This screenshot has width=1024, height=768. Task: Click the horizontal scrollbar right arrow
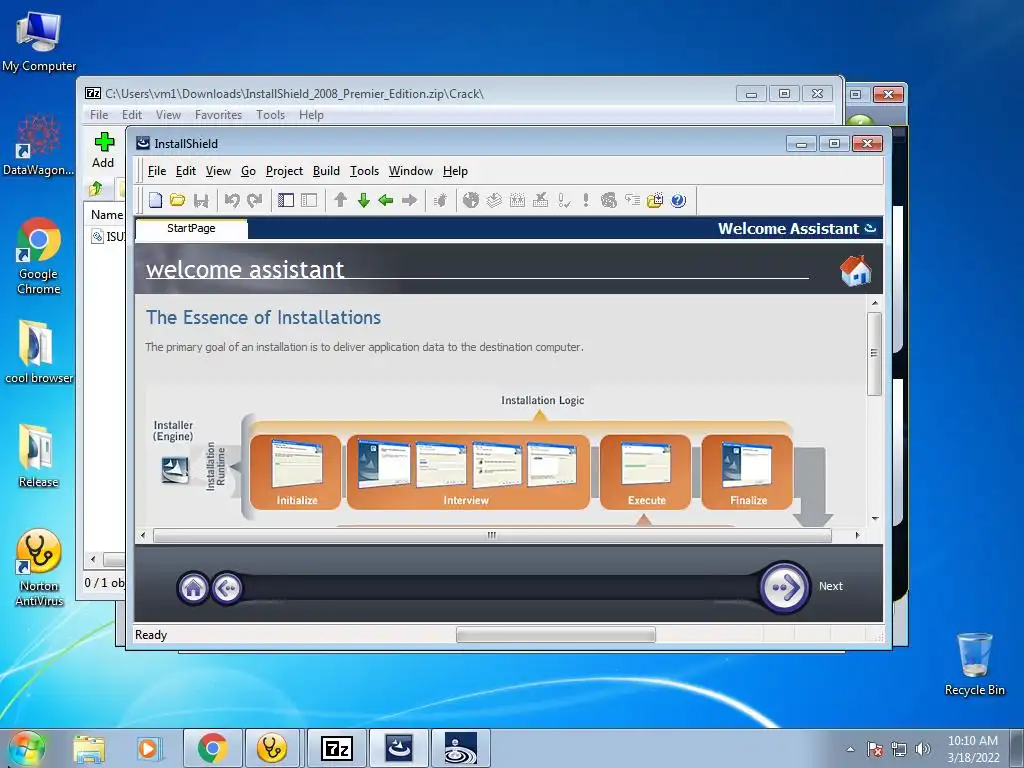coord(857,536)
